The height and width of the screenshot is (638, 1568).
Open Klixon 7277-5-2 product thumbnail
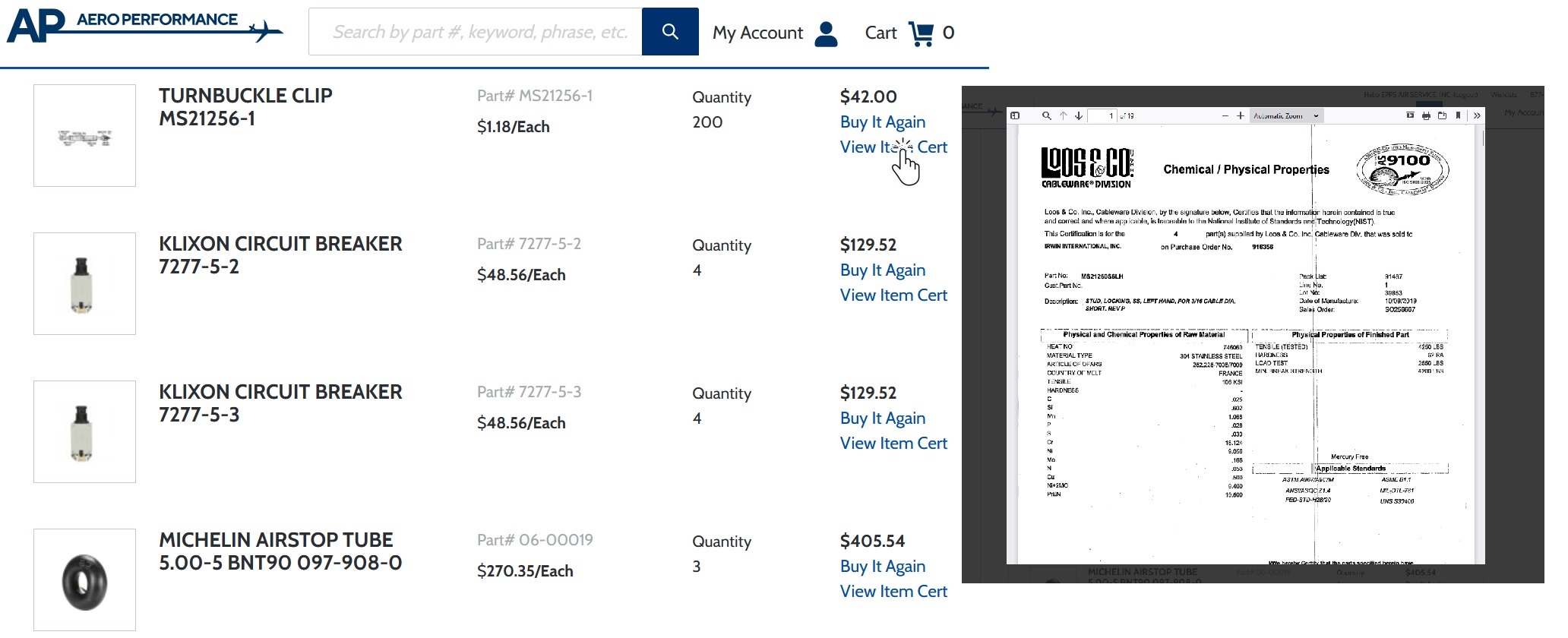pyautogui.click(x=84, y=283)
